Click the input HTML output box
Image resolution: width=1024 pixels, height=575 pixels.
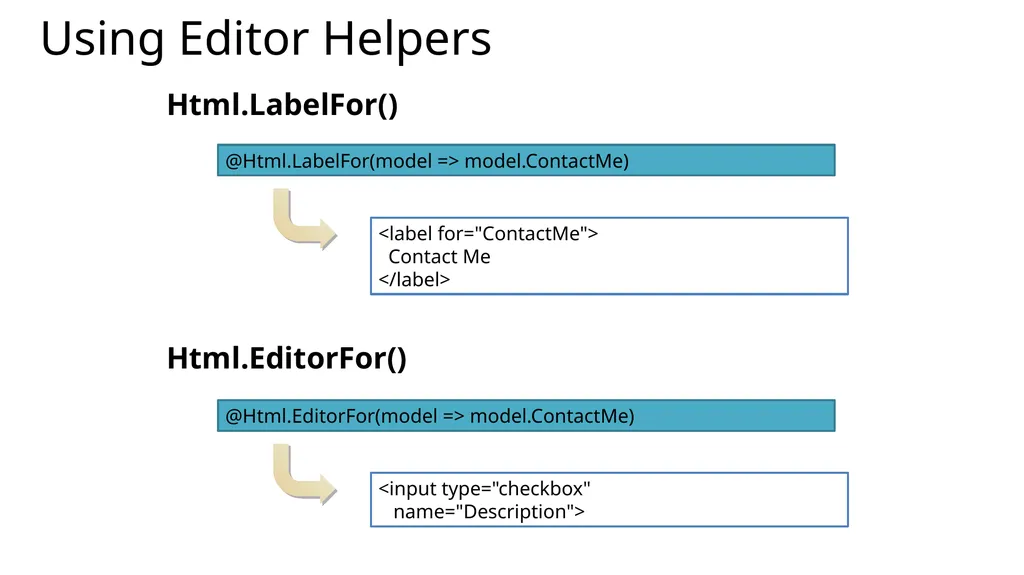point(609,500)
